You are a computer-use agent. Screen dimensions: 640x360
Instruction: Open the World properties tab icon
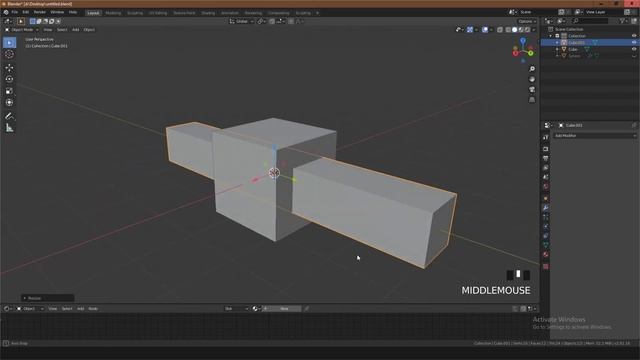point(546,187)
